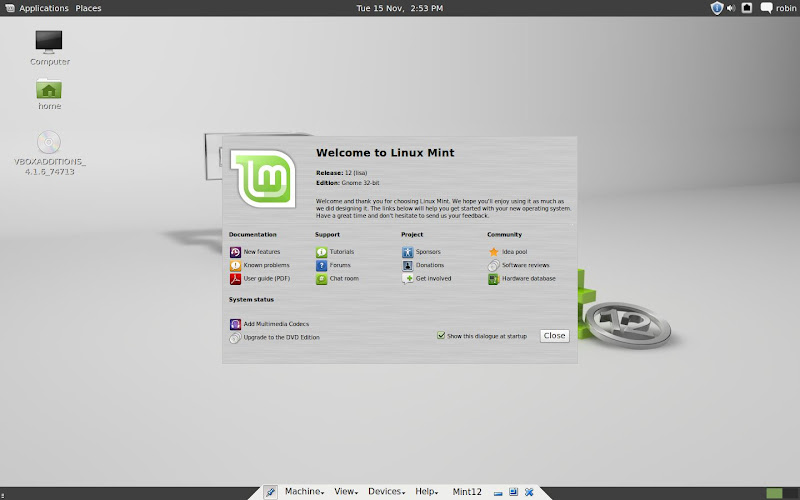Screen dimensions: 800x500
Task: Click the Donations link text
Action: (x=430, y=265)
